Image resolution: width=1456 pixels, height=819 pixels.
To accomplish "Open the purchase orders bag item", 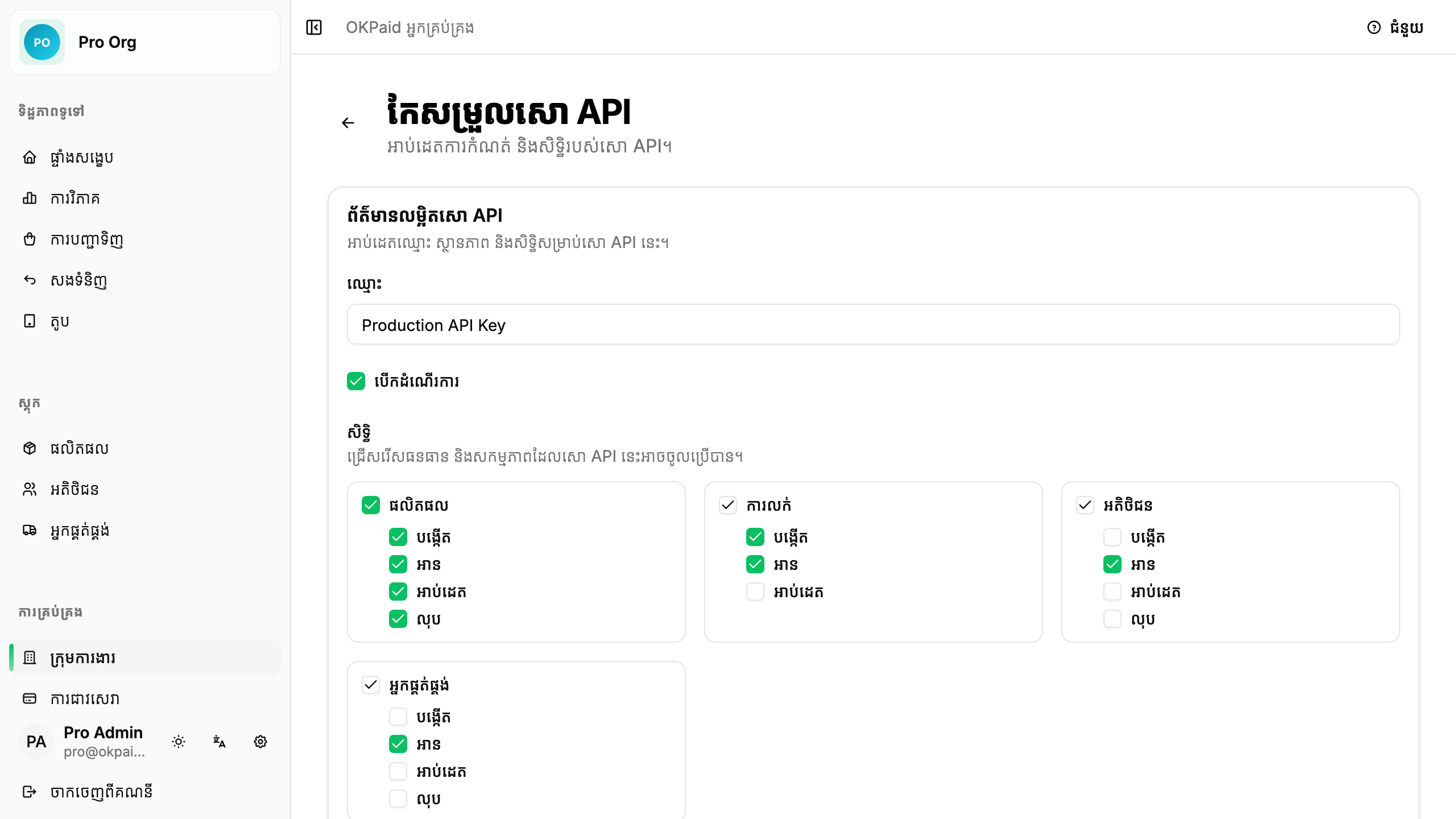I will (x=146, y=239).
